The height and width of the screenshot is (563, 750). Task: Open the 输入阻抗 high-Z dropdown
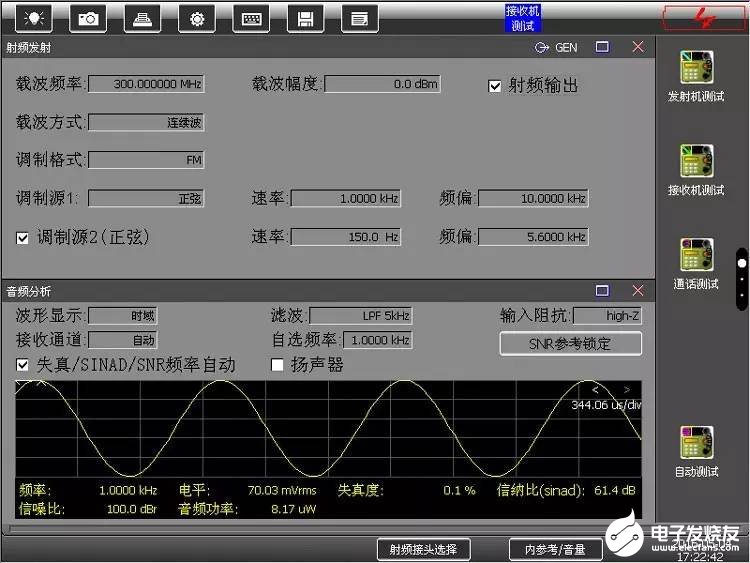pos(607,316)
